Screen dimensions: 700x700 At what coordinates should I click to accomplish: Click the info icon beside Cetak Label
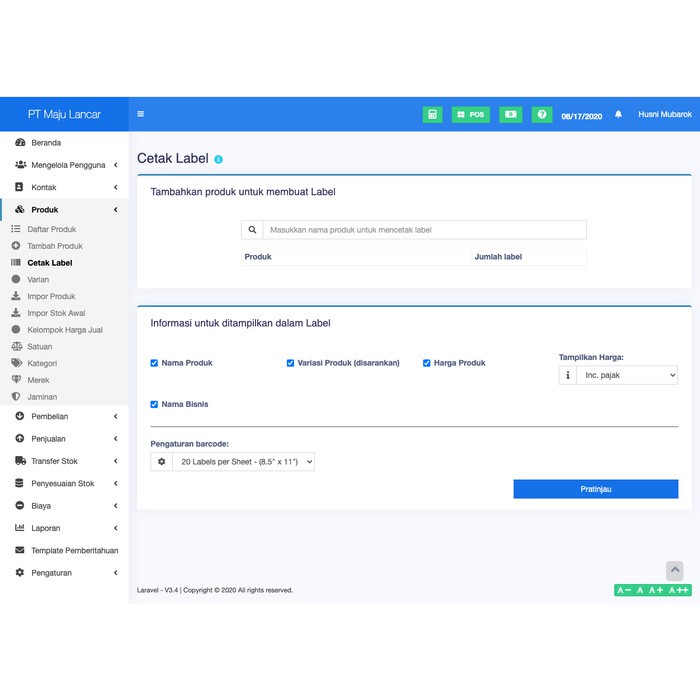coord(219,159)
